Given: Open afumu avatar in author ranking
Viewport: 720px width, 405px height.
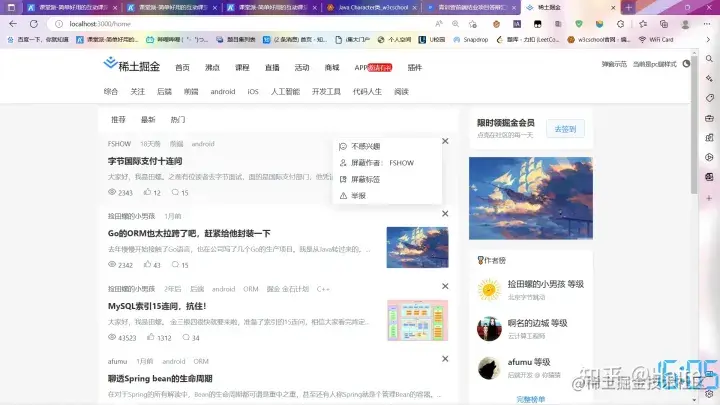Looking at the screenshot, I should click(489, 368).
